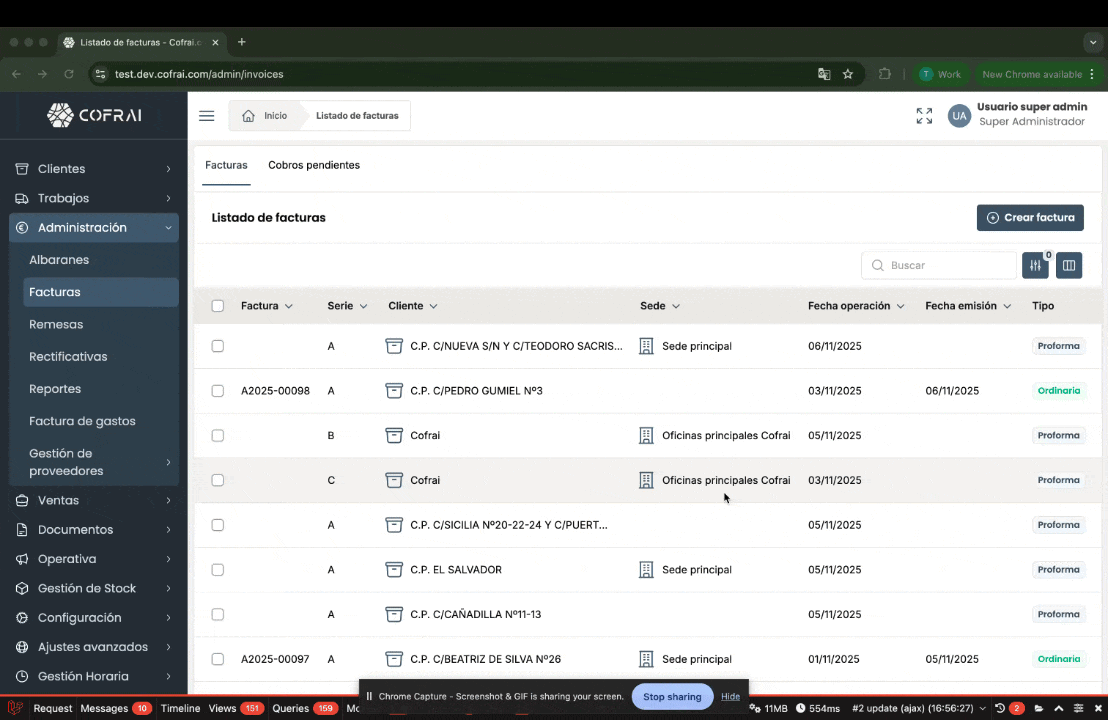Viewport: 1108px width, 720px height.
Task: Switch to the Cobros pendientes tab
Action: click(x=314, y=165)
